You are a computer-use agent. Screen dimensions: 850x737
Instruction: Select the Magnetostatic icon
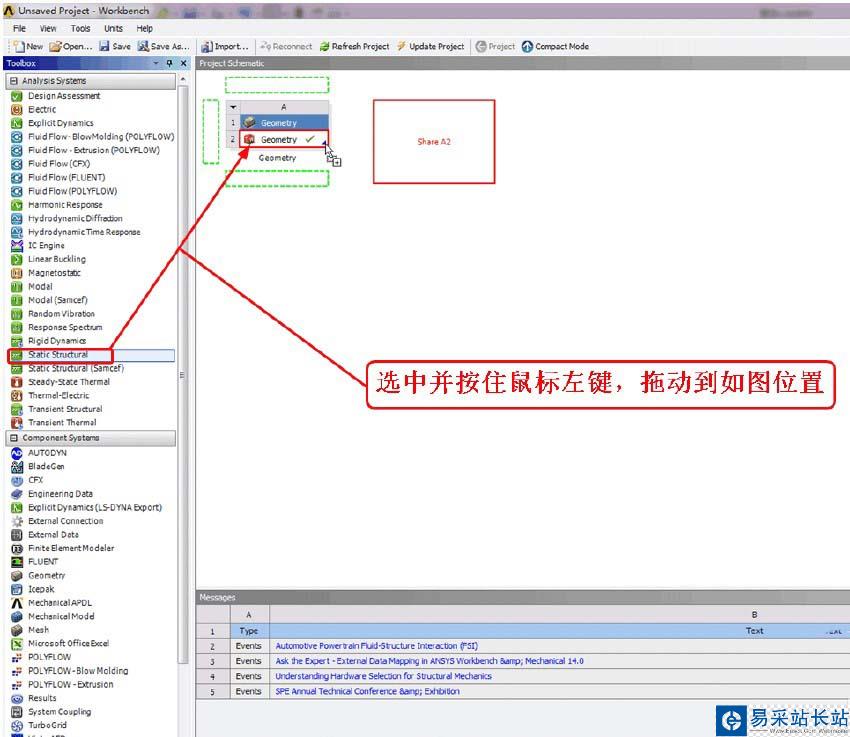coord(17,273)
